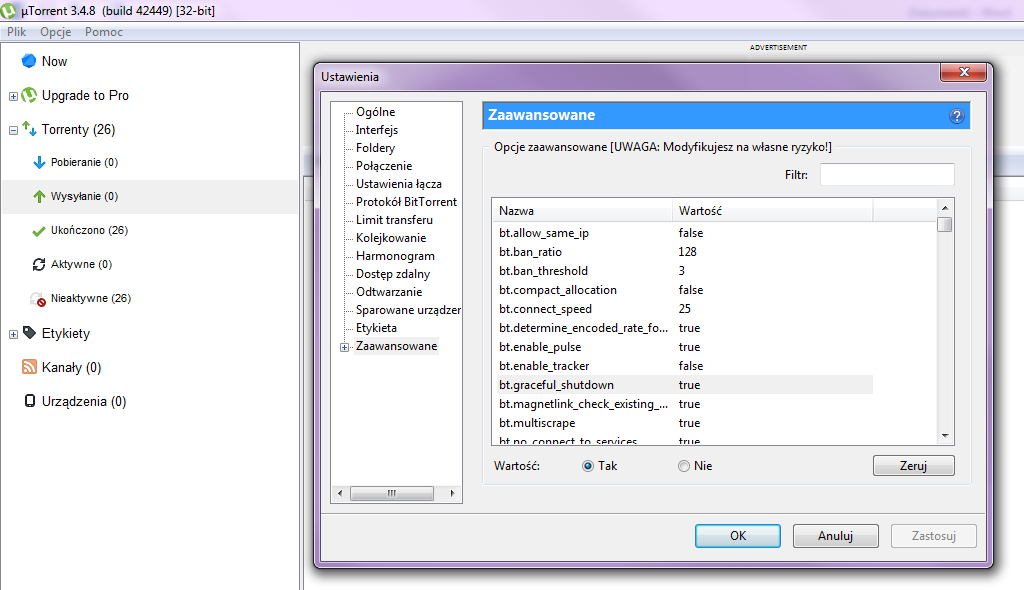The height and width of the screenshot is (590, 1024).
Task: Select Interfejs in settings tree
Action: [x=377, y=130]
